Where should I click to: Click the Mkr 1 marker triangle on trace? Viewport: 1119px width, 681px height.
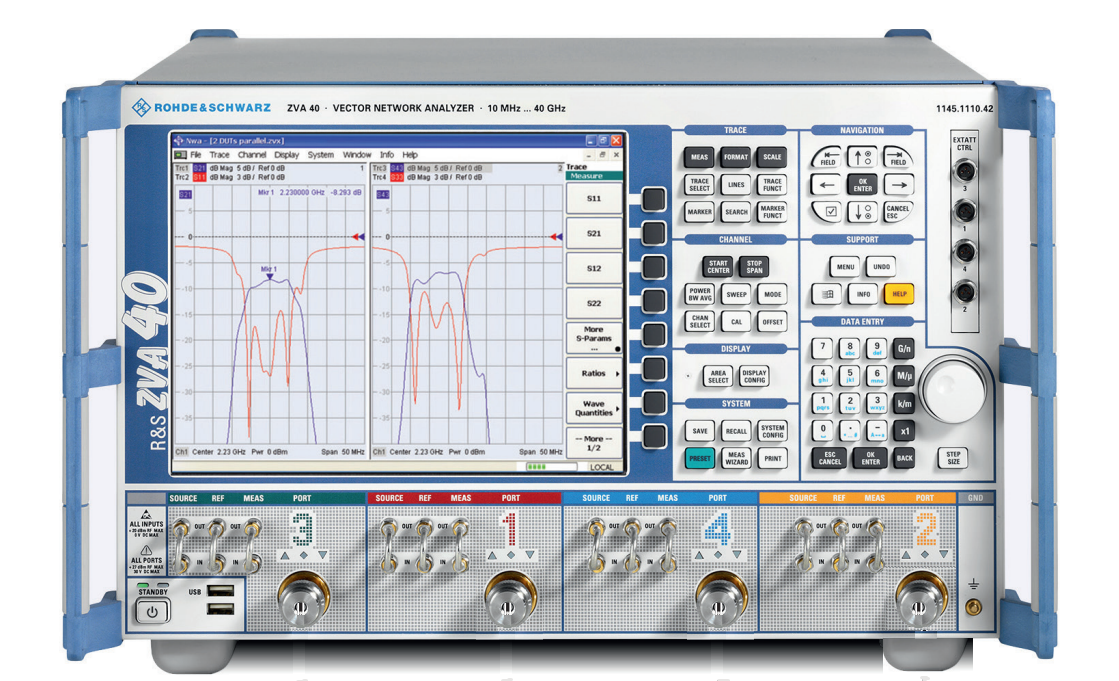(269, 276)
